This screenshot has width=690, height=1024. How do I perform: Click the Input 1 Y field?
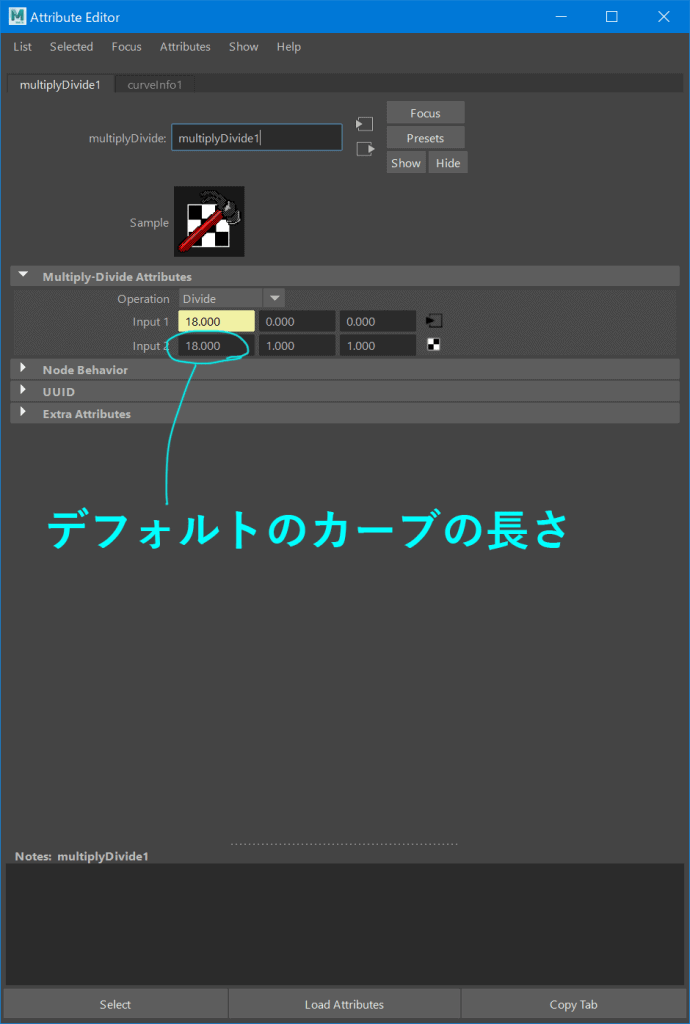click(297, 321)
